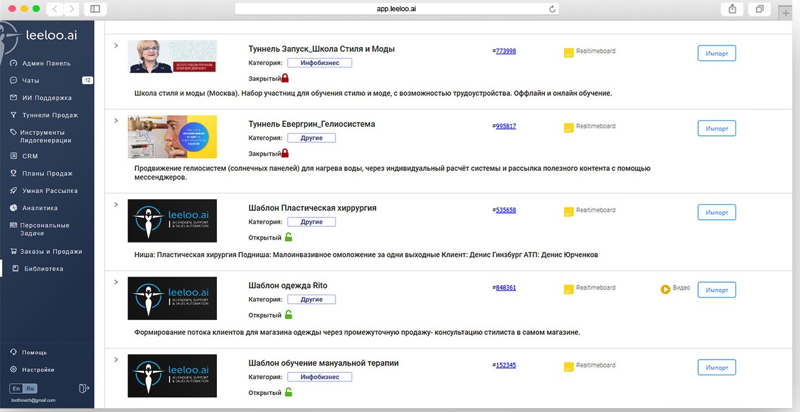Open Настройки settings
The height and width of the screenshot is (412, 800).
[38, 369]
